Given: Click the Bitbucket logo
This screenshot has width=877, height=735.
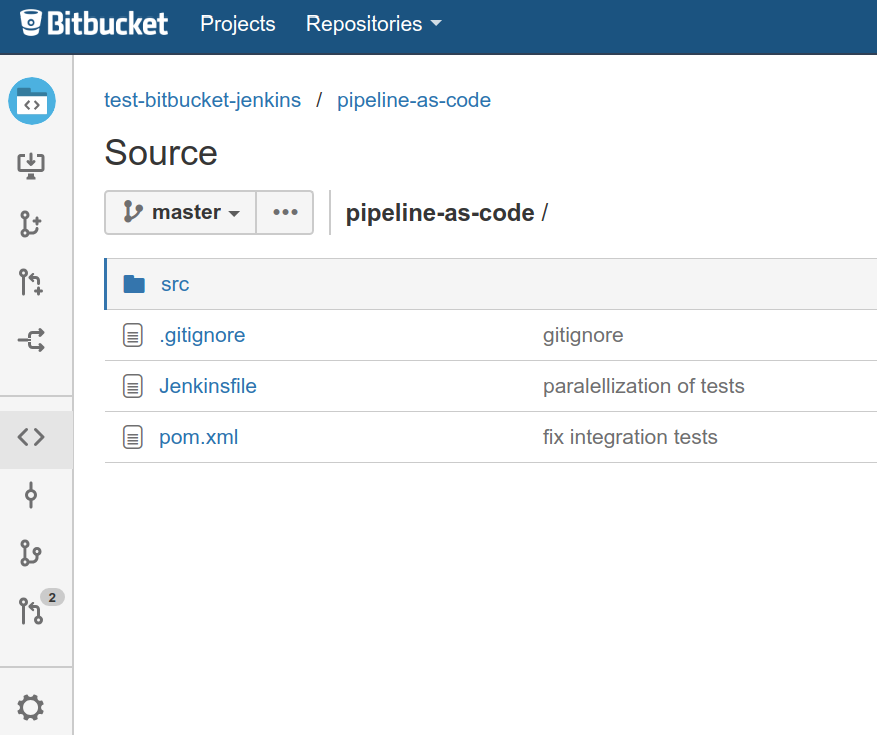Looking at the screenshot, I should coord(94,24).
